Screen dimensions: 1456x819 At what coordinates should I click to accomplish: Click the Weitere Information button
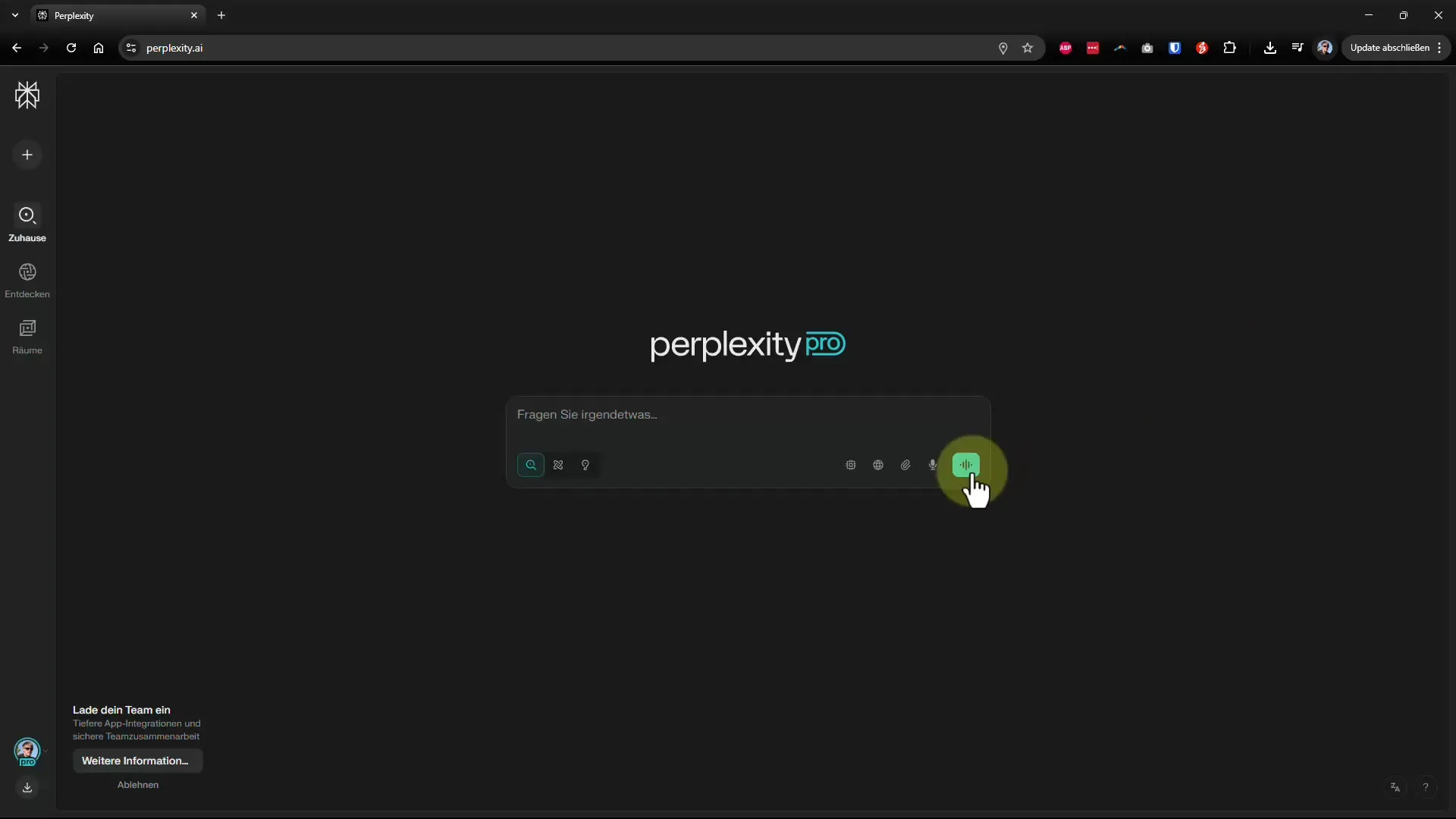coord(137,761)
